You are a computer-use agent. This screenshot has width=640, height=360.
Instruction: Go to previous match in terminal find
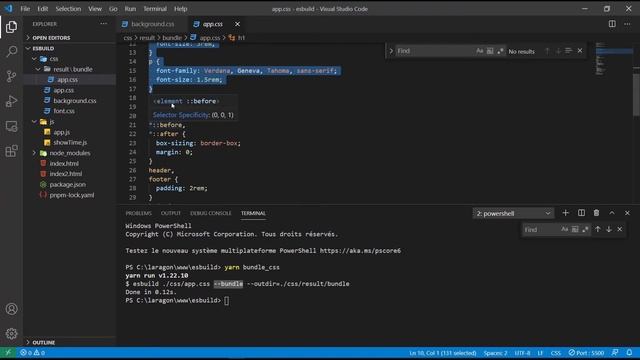tap(598, 229)
